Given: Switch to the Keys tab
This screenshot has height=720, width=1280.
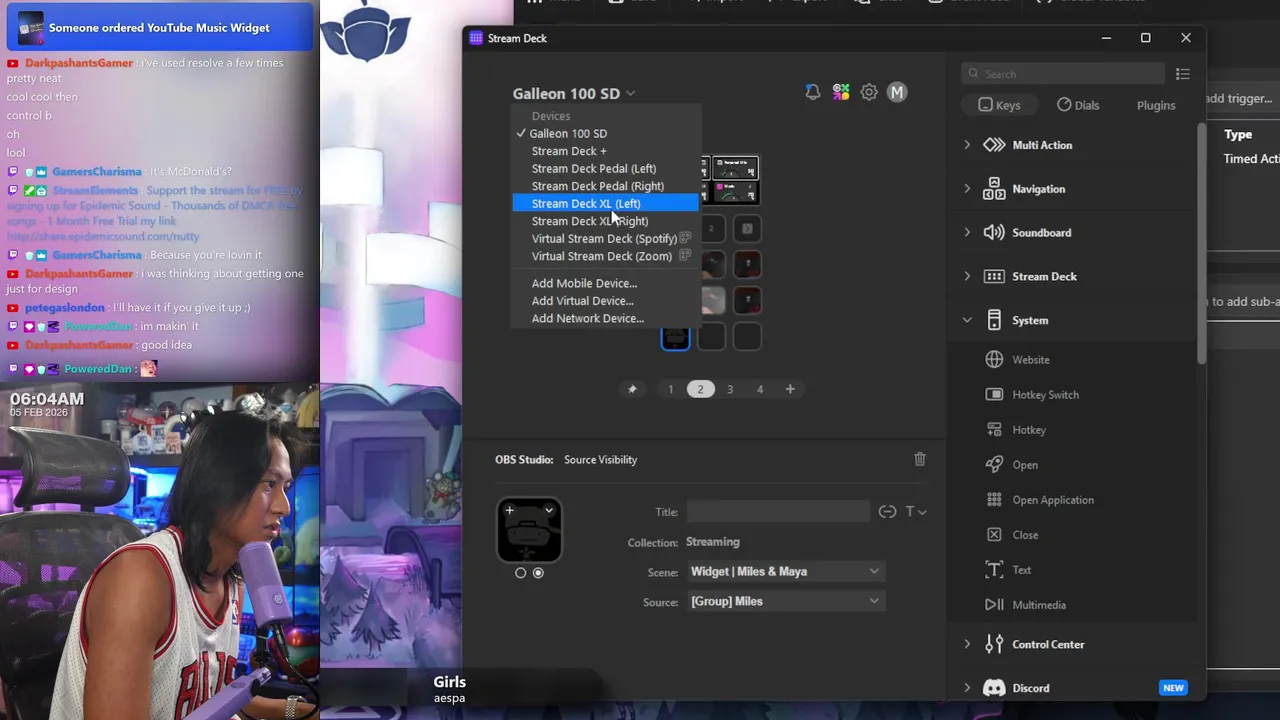Looking at the screenshot, I should click(x=999, y=105).
